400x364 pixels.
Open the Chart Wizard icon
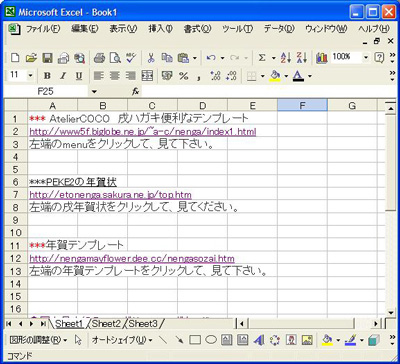[x=322, y=58]
